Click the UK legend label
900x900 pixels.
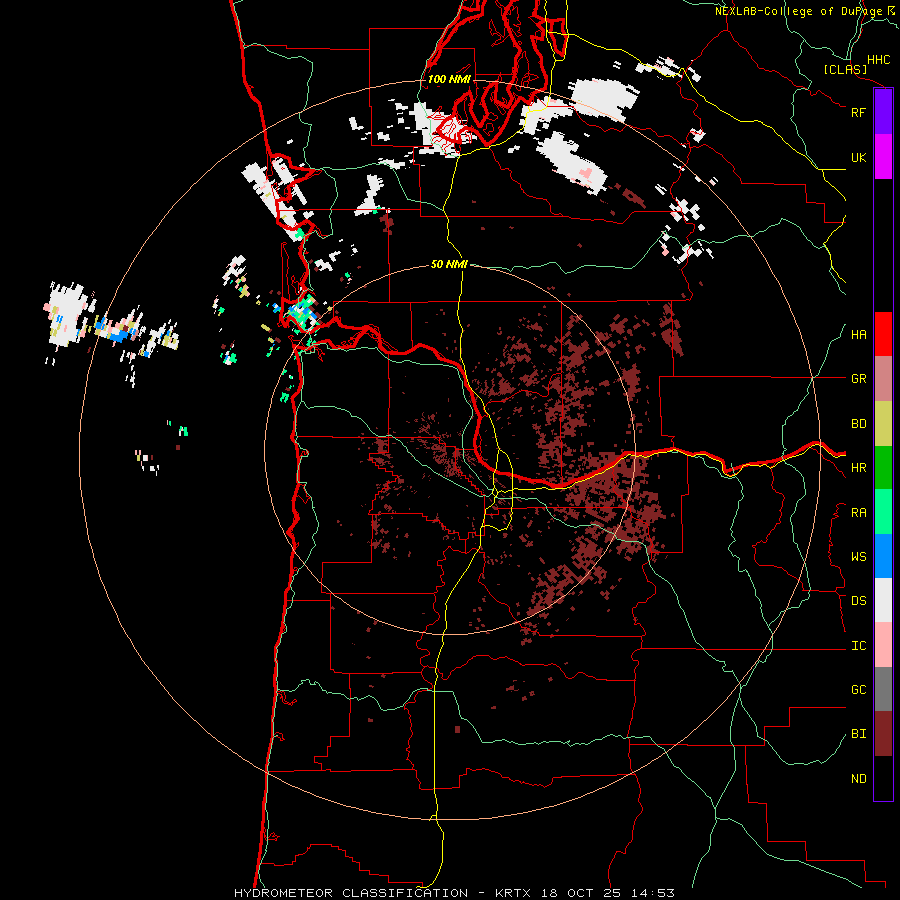pos(858,157)
